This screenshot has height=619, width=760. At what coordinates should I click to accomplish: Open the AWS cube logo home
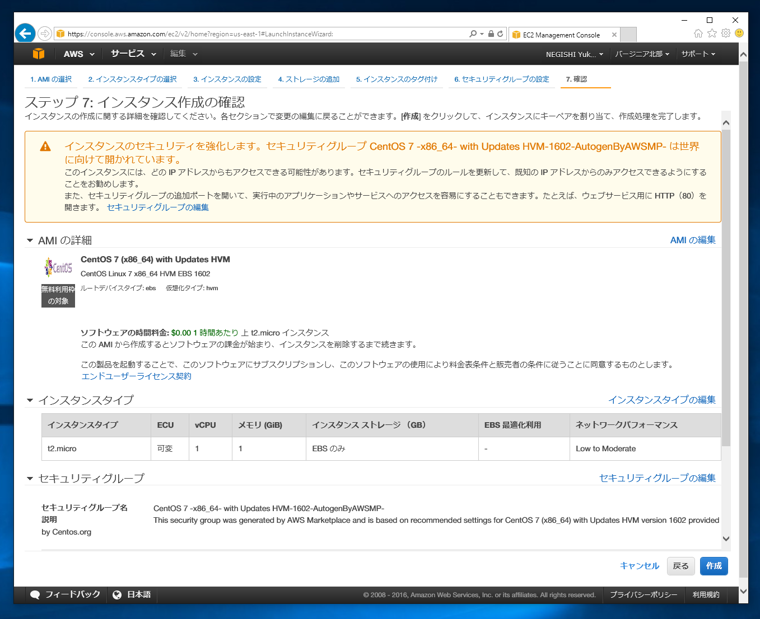(x=39, y=54)
